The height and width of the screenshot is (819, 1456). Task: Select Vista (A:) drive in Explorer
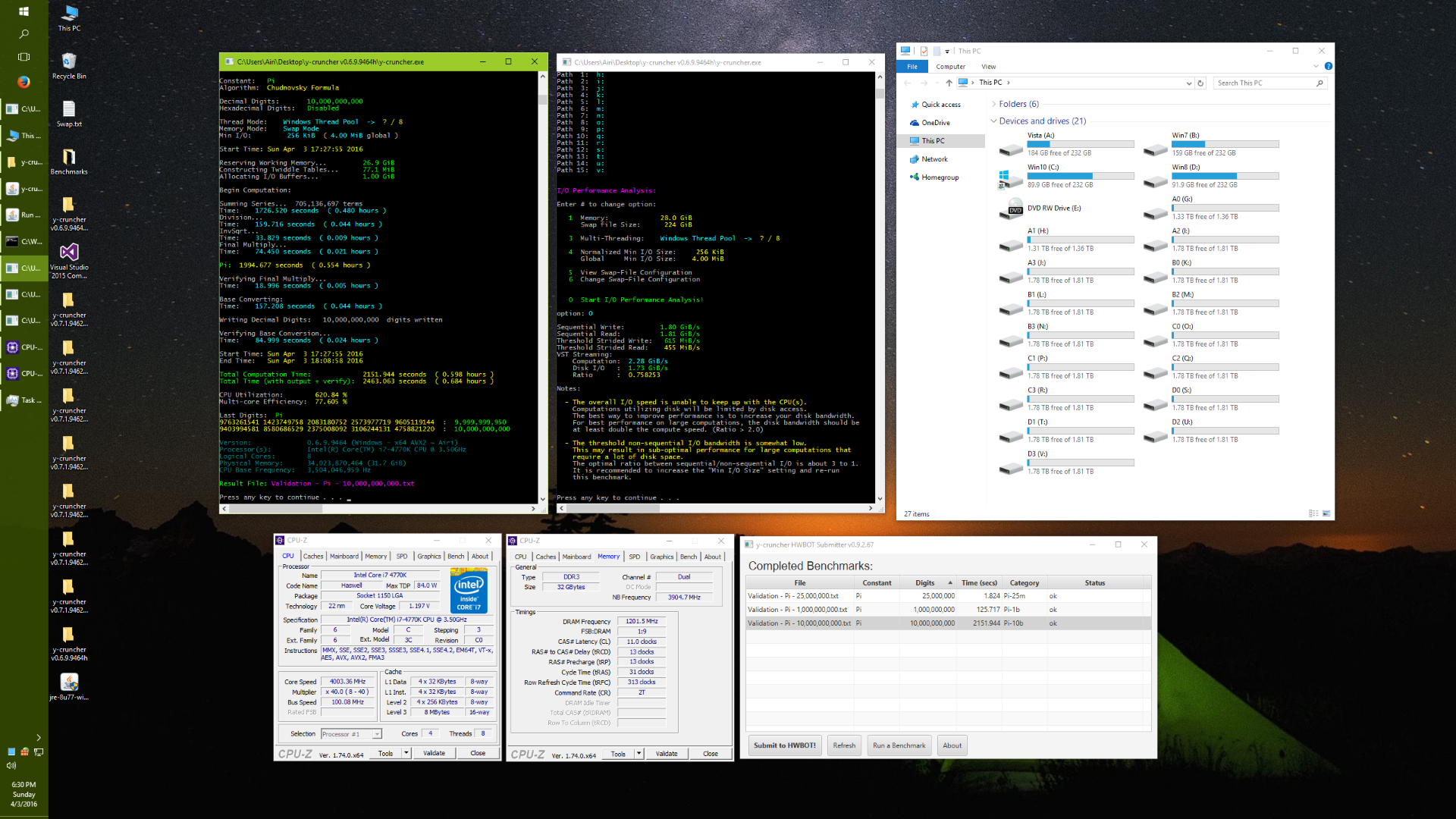(1067, 144)
